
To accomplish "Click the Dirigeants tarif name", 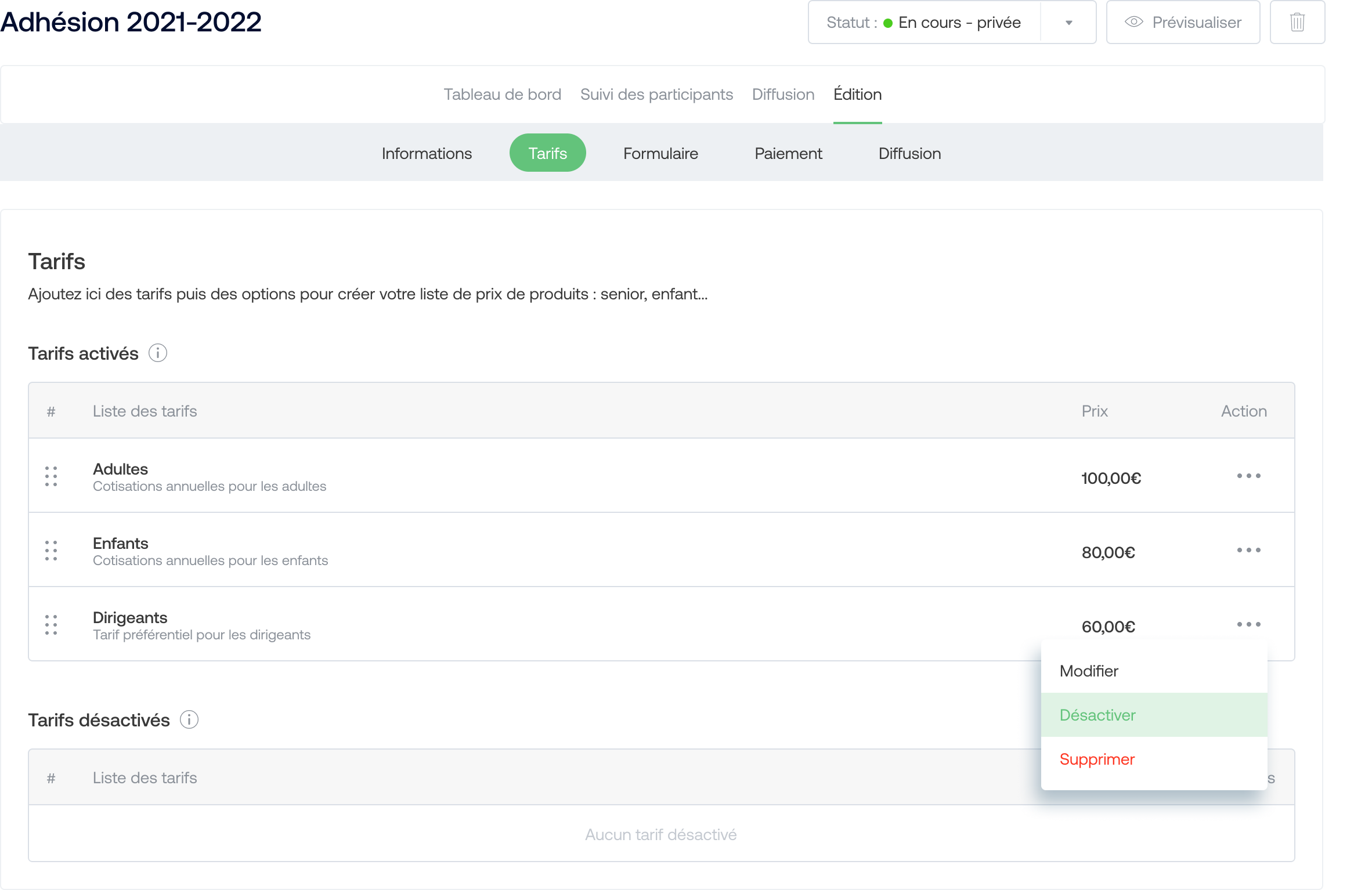I will point(130,617).
